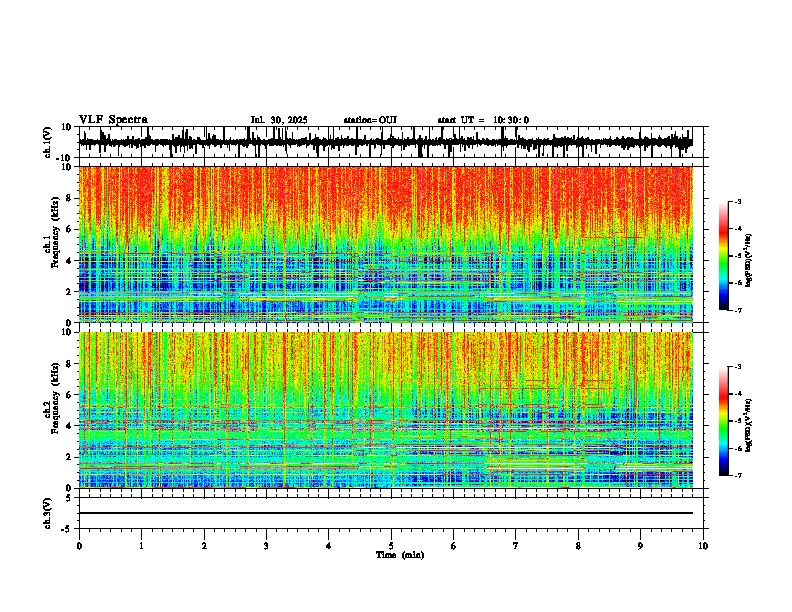Select the "start UT = 10:30:0" label
Image resolution: width=792 pixels, height=612 pixels.
point(483,120)
